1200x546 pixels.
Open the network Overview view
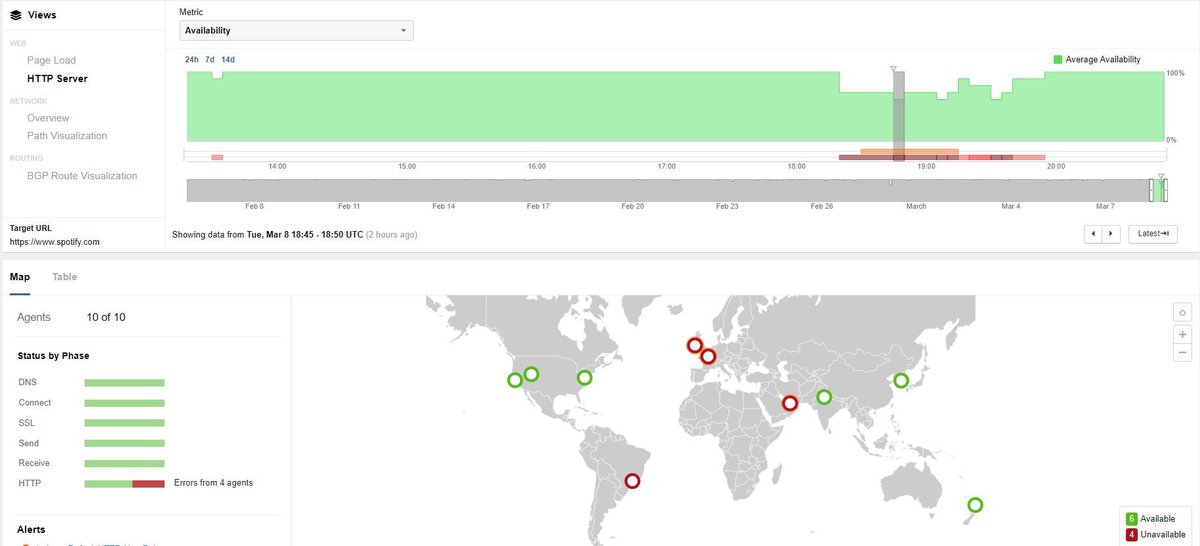[x=48, y=118]
